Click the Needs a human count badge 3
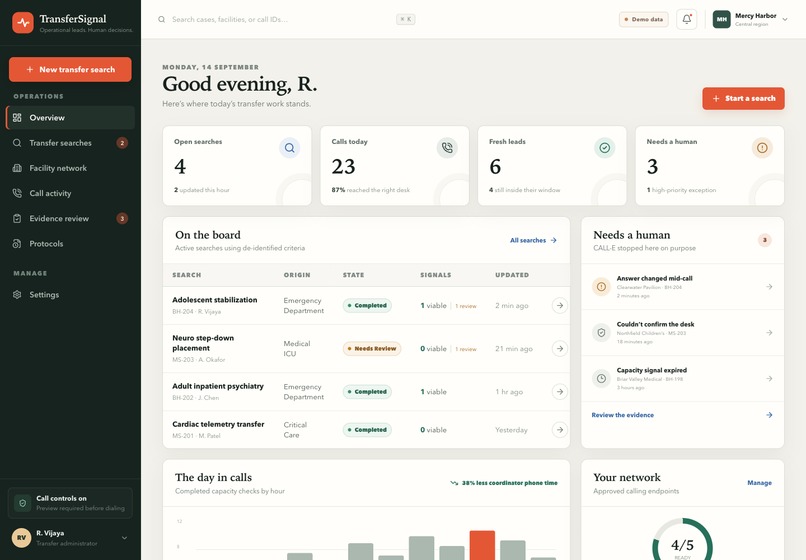Viewport: 806px width, 560px height. pyautogui.click(x=764, y=240)
